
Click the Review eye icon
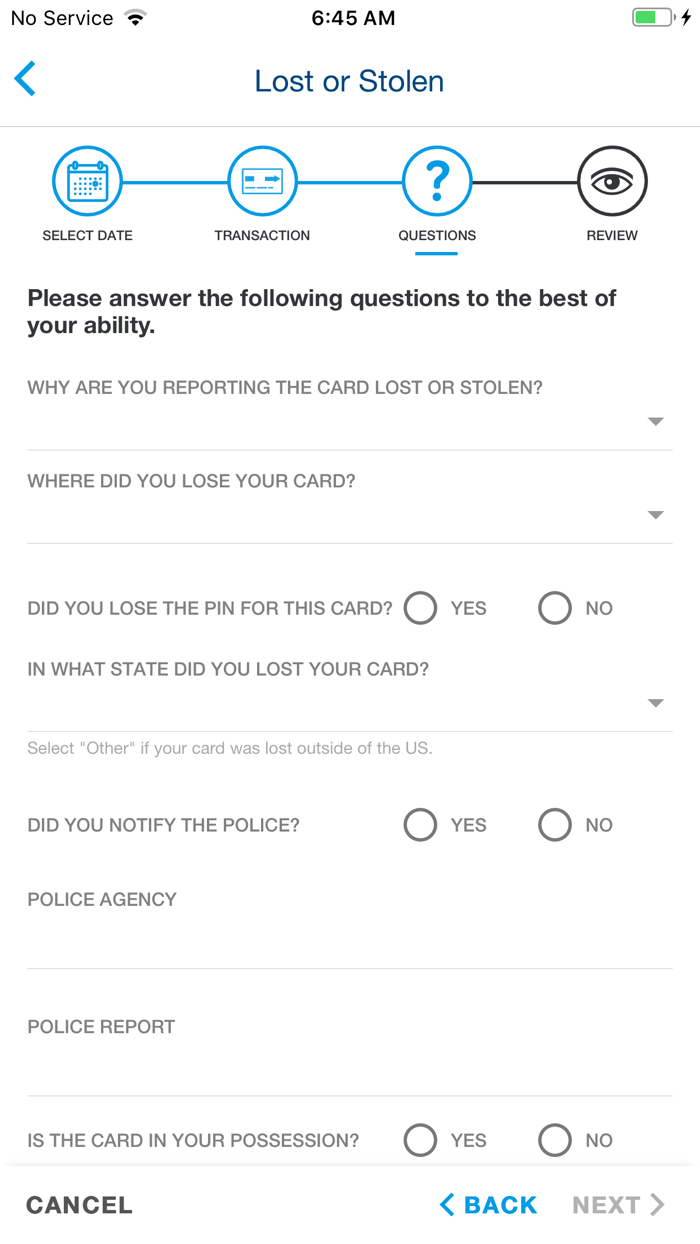(x=612, y=181)
